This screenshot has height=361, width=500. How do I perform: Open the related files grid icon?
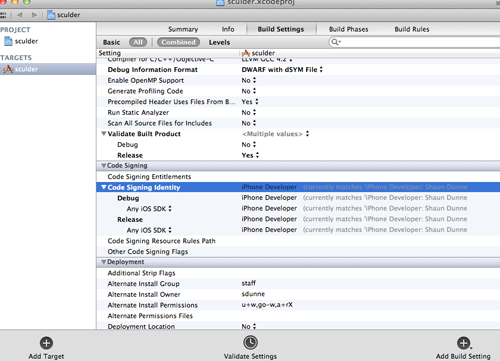click(3, 15)
